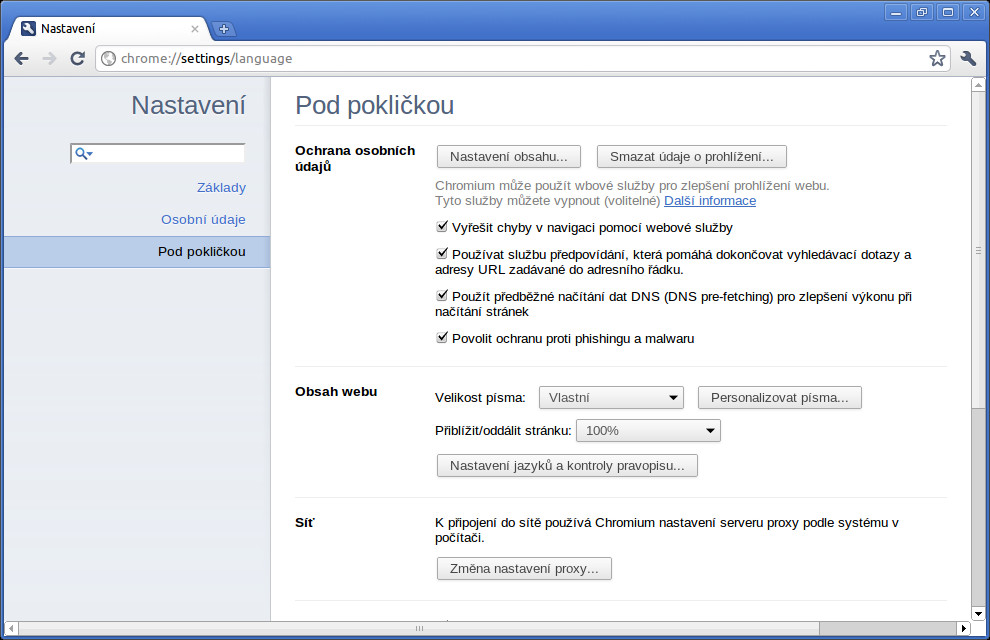
Task: Open Nastavení obsahu dialog
Action: coord(508,157)
